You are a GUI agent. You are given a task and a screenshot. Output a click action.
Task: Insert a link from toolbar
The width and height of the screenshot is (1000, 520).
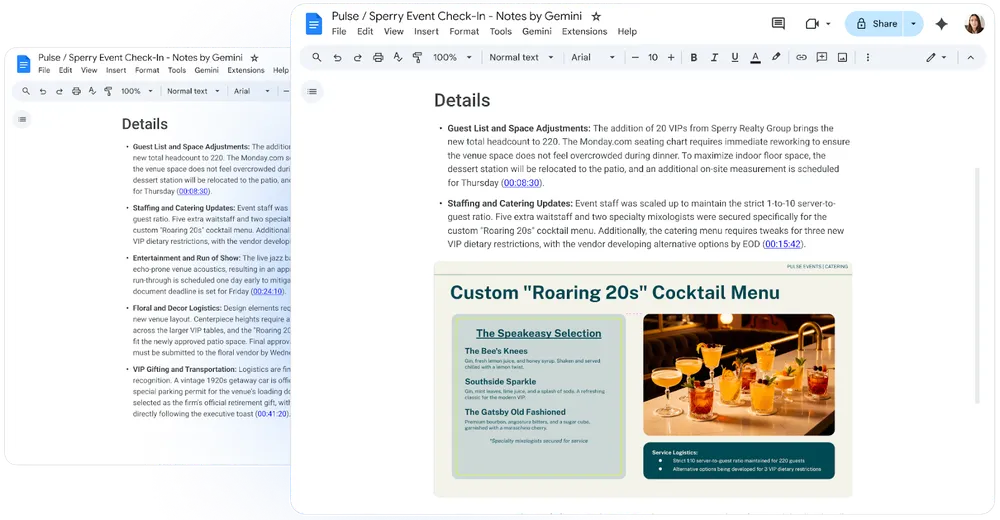coord(801,57)
